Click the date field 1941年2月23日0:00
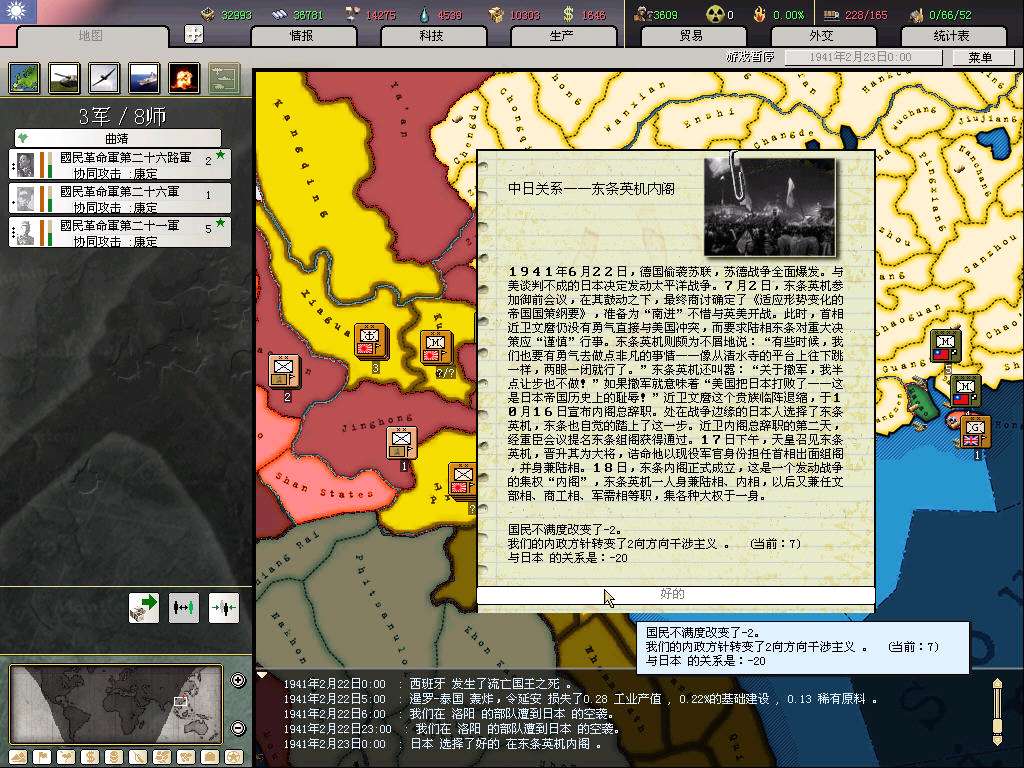Image resolution: width=1024 pixels, height=768 pixels. (863, 57)
